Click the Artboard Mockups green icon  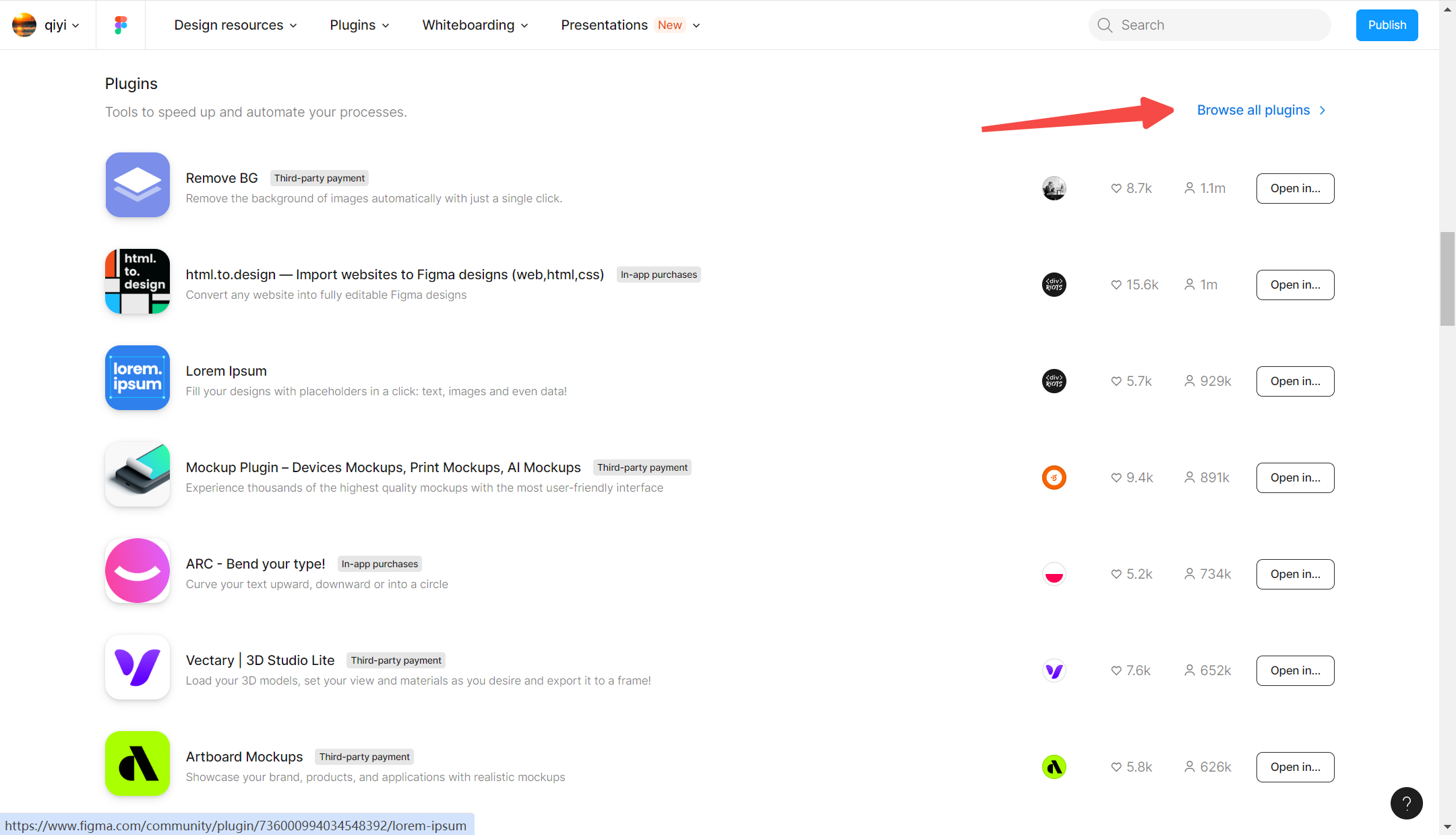138,764
